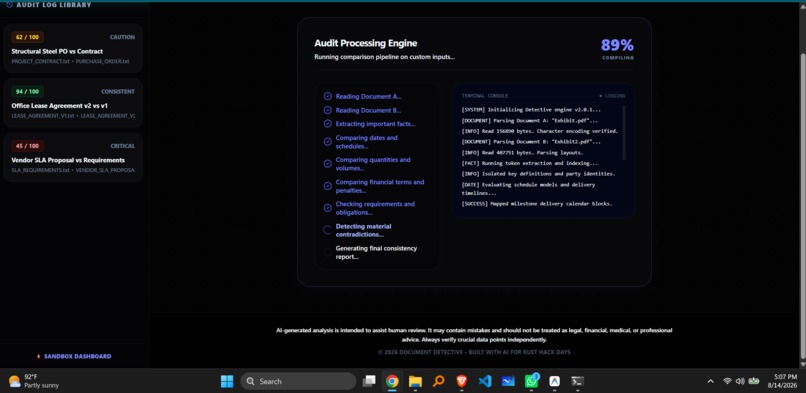This screenshot has width=806, height=393.
Task: Click checkmark icon for Checking requirements and obligations
Action: [x=327, y=208]
